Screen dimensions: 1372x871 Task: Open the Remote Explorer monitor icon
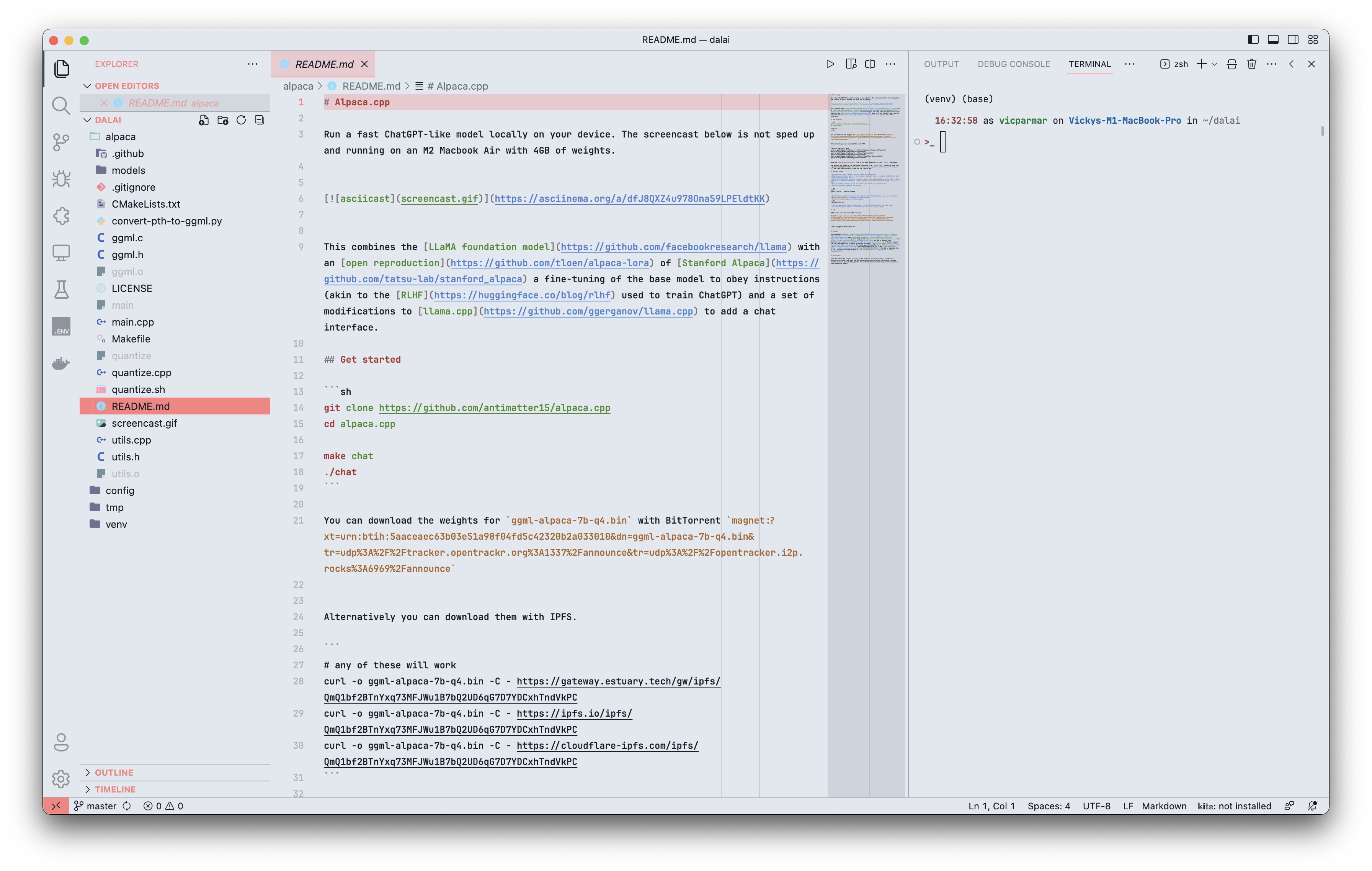coord(61,252)
